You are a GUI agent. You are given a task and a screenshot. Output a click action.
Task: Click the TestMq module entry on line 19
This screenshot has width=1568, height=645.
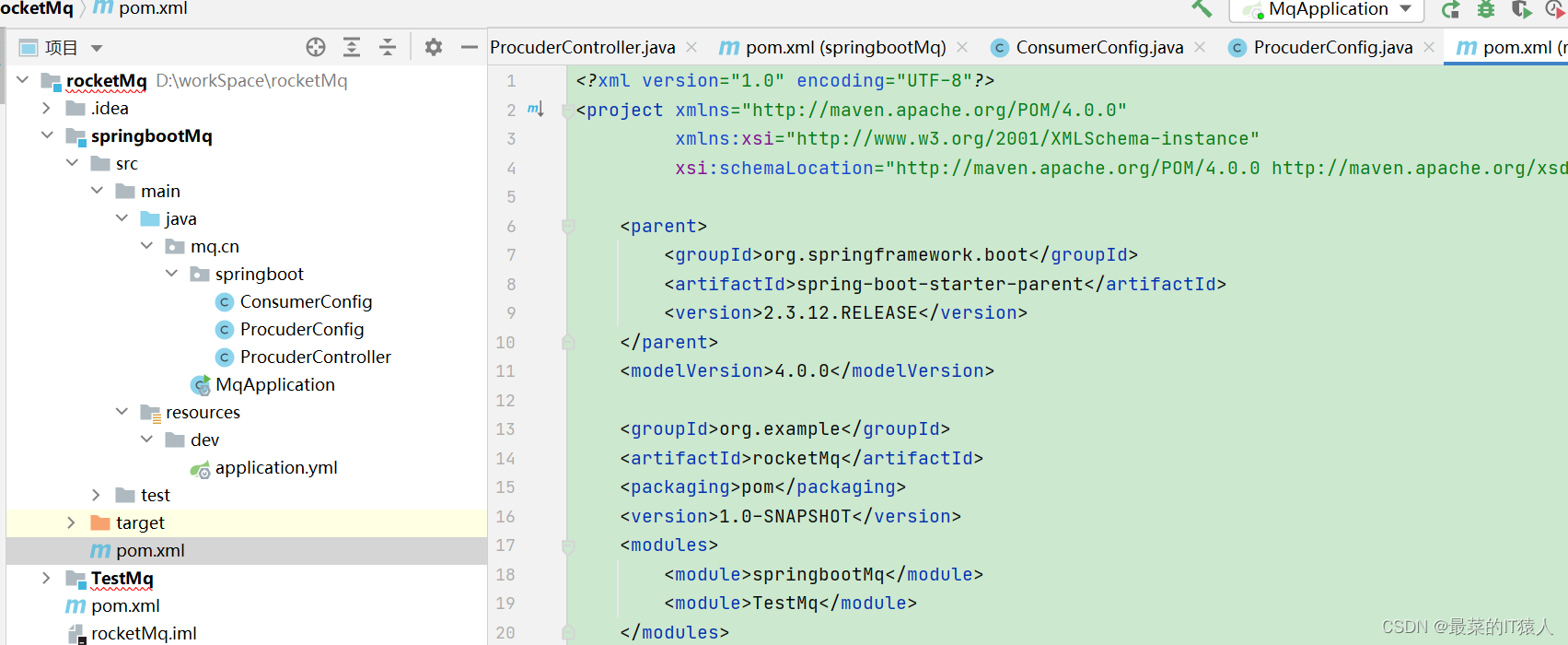pos(785,603)
